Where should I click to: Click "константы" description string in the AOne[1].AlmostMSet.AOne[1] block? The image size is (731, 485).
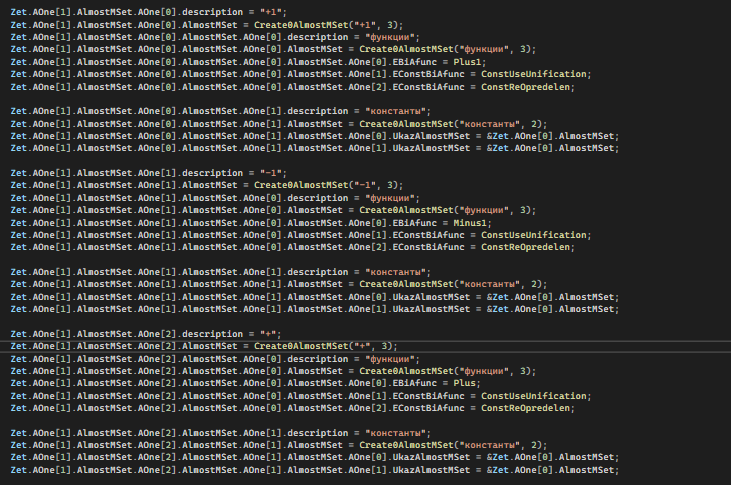[395, 272]
